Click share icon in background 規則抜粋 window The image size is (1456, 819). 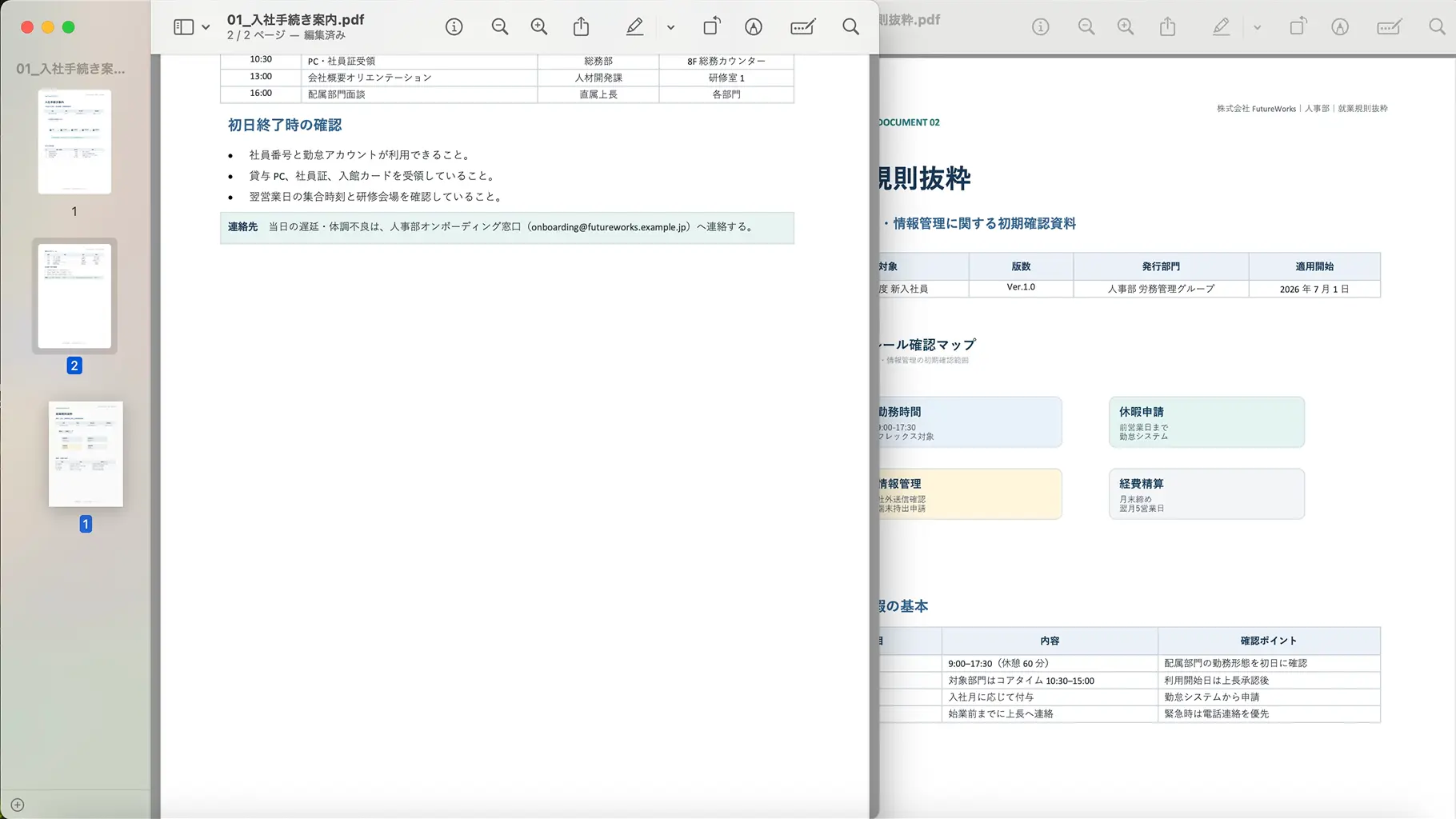coord(1168,26)
